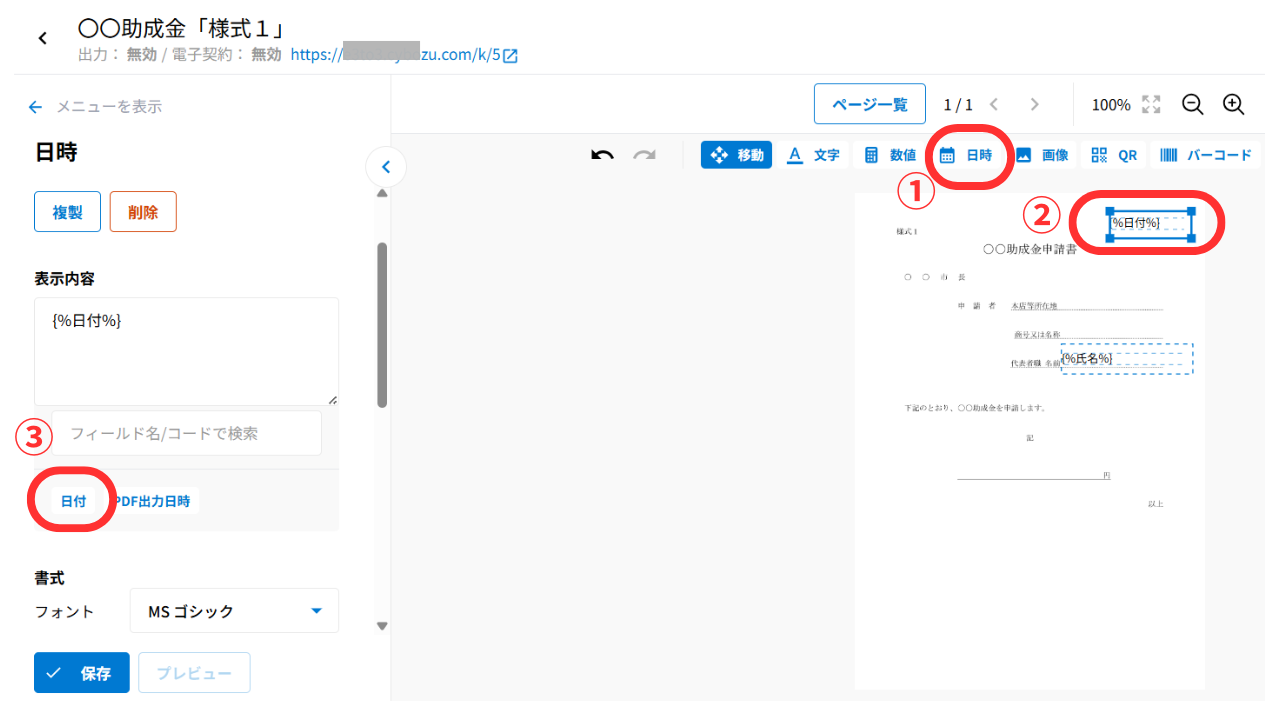This screenshot has height=720, width=1280.
Task: Click the フィールド名/コードで検索 search field
Action: coord(187,433)
